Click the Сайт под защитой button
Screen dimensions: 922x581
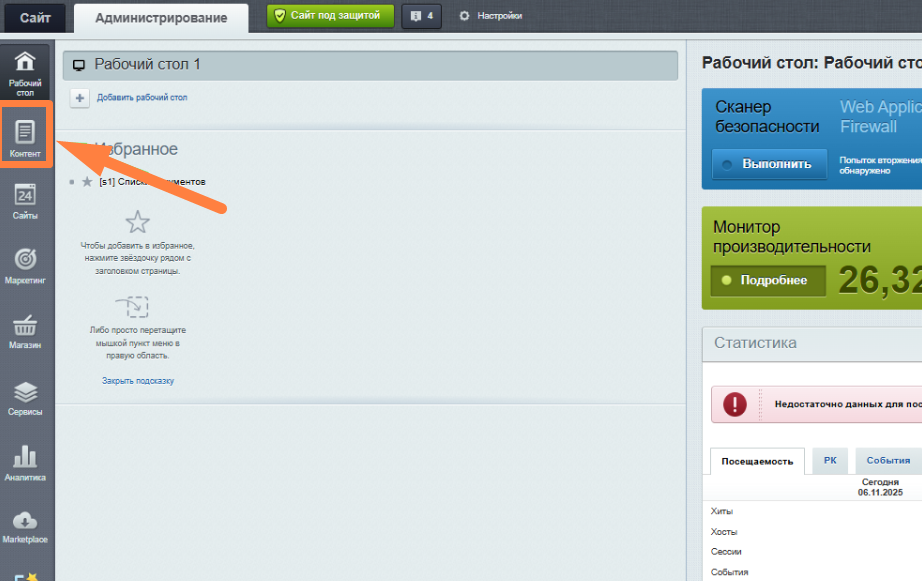330,16
